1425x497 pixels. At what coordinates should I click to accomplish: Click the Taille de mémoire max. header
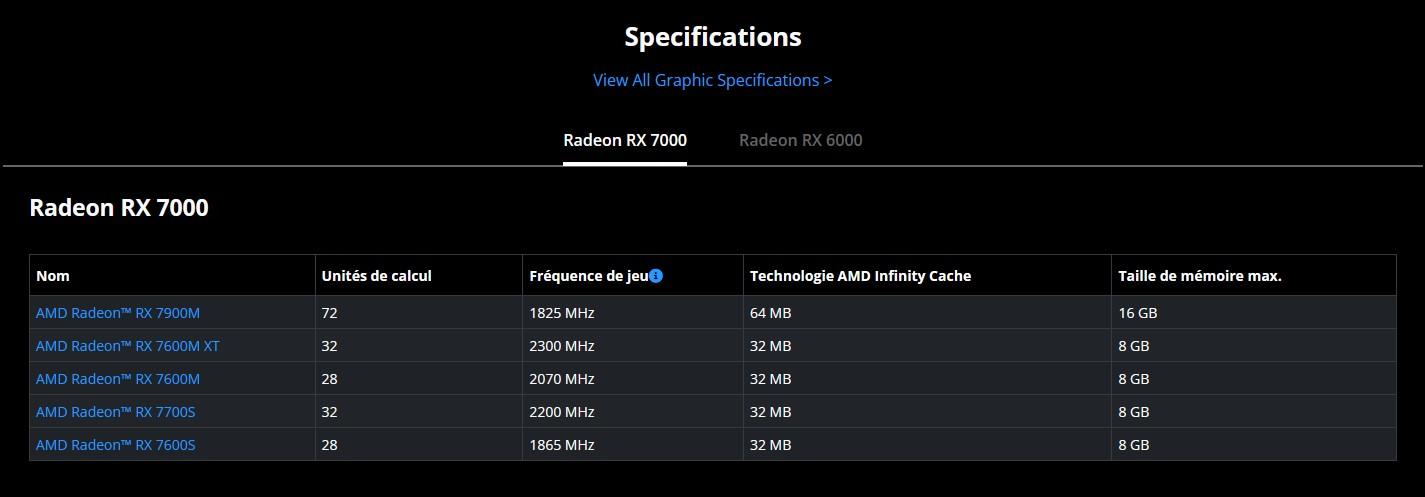1200,276
